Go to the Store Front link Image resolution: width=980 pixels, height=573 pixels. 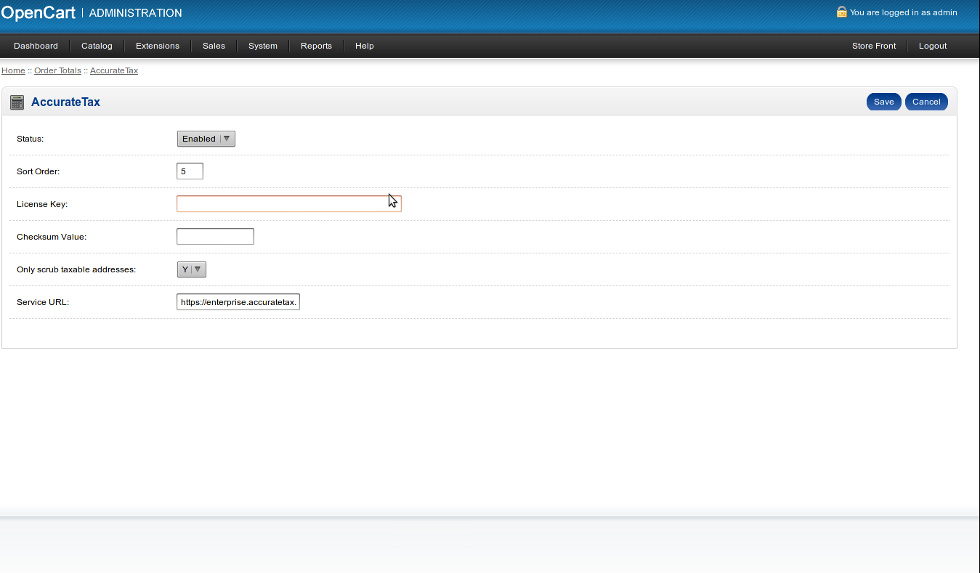[x=874, y=46]
